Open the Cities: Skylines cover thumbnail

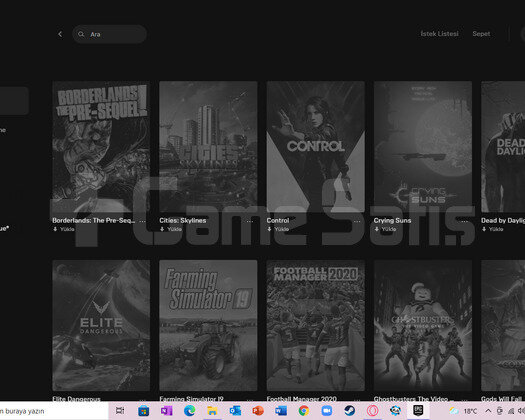(x=208, y=146)
